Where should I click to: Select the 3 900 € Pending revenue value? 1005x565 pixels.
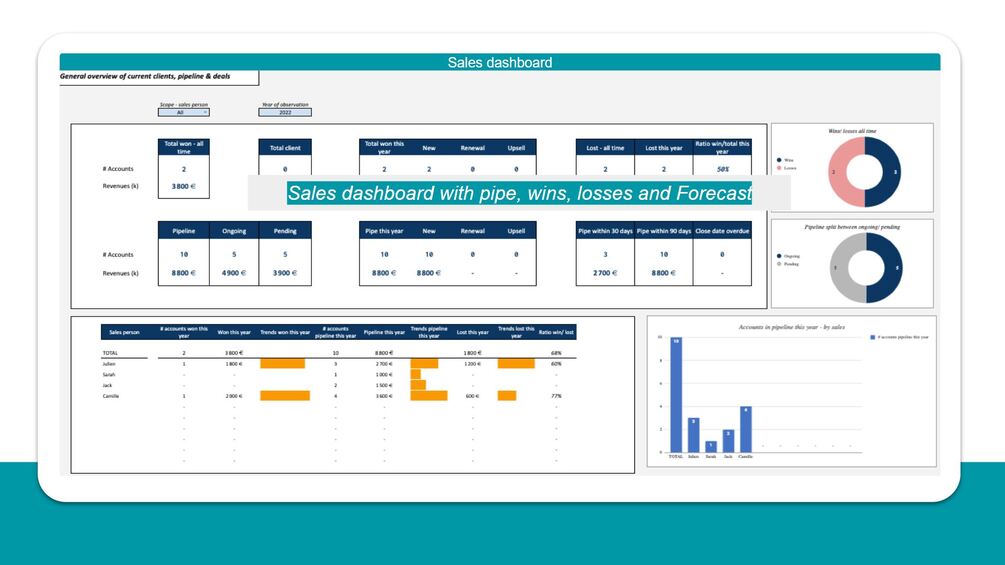(285, 273)
